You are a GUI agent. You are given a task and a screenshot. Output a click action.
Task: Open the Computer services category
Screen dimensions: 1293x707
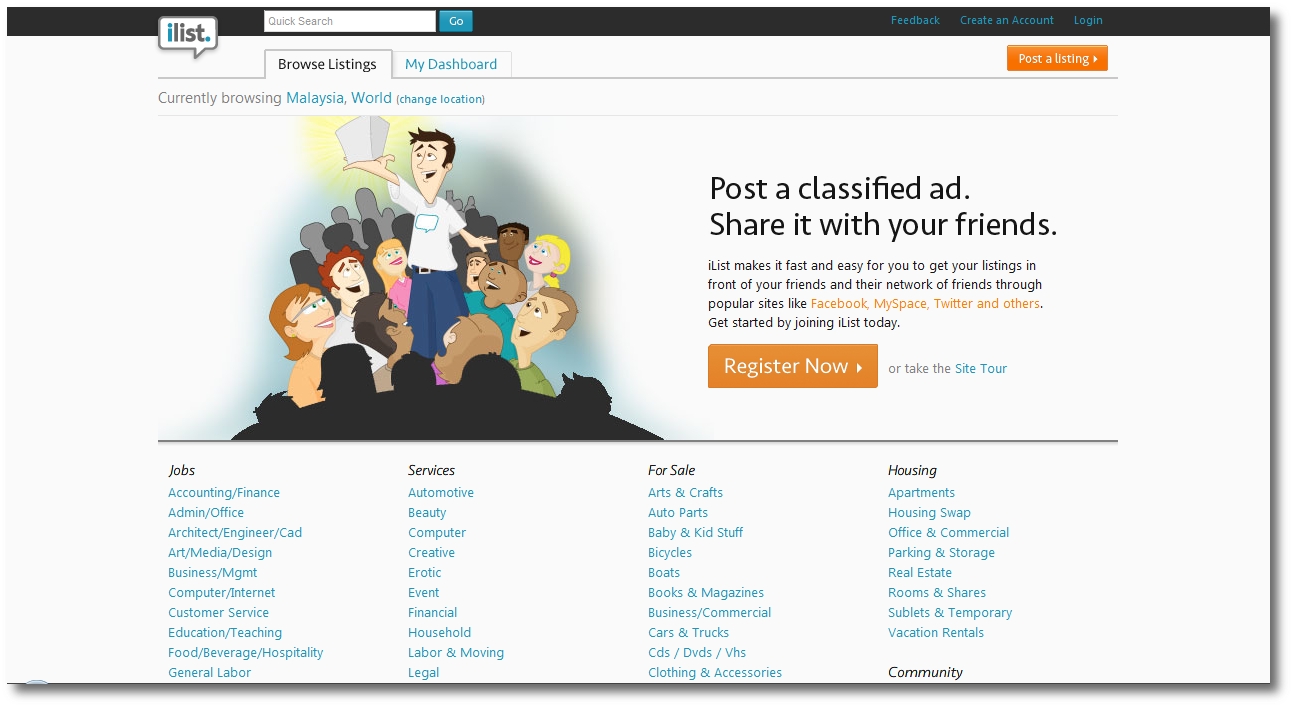click(x=437, y=533)
